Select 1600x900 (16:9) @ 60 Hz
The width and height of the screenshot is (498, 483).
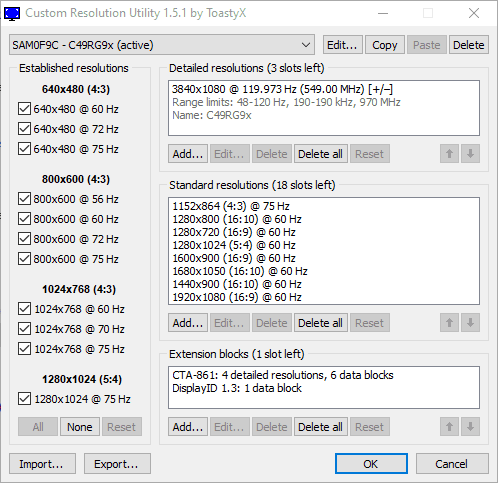point(324,258)
